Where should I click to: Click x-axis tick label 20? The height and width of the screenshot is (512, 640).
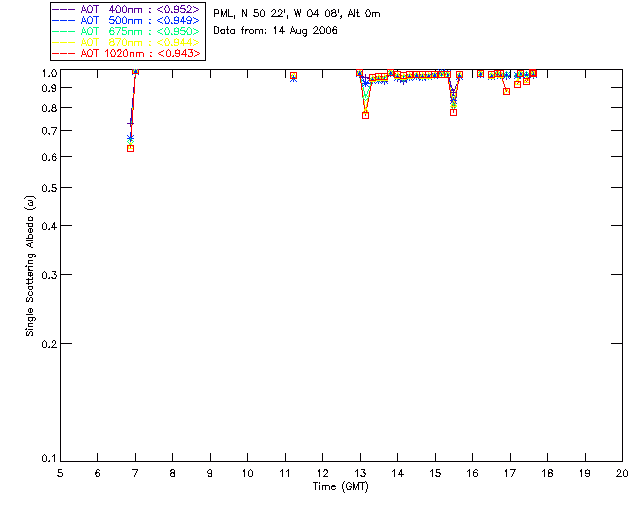(x=622, y=473)
